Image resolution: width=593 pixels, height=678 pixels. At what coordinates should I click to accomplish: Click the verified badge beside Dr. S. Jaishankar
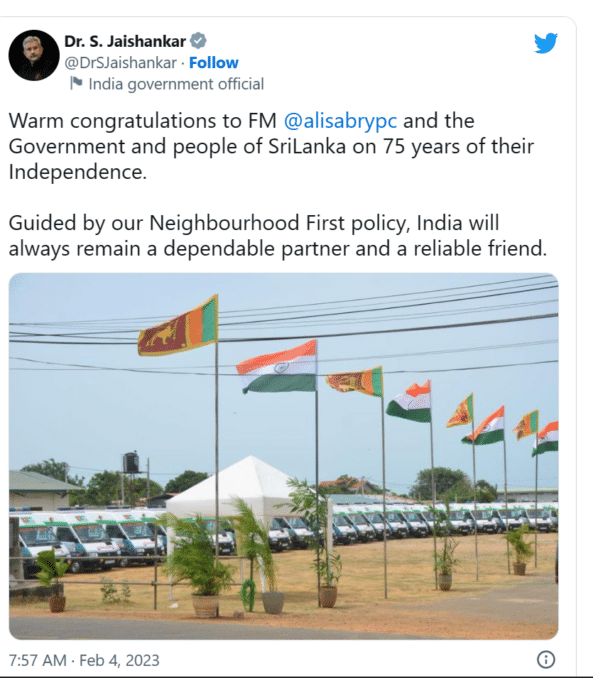tap(198, 41)
